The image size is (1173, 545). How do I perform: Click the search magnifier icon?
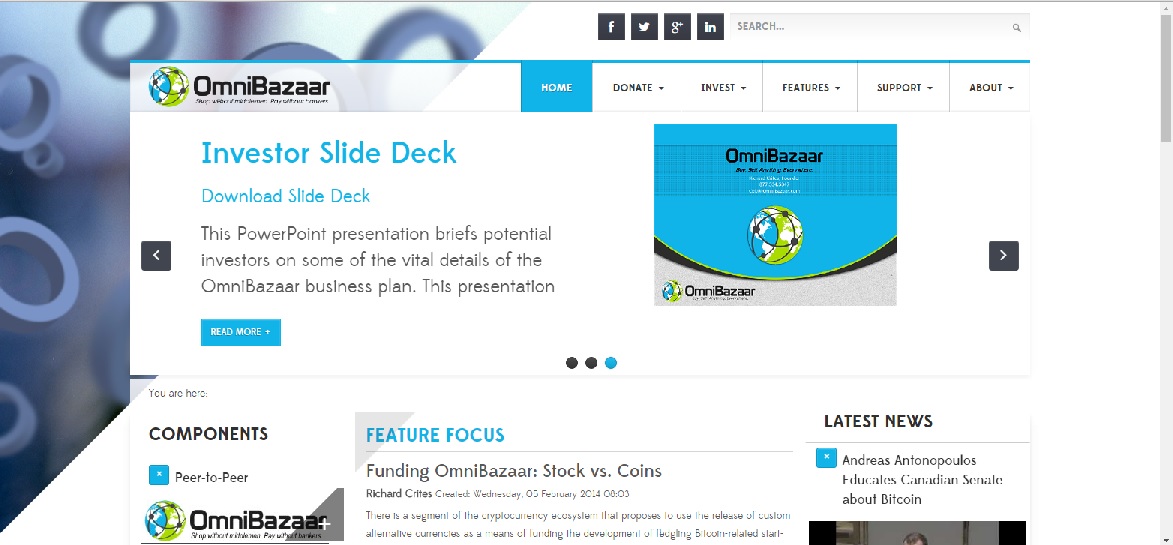(x=1017, y=28)
